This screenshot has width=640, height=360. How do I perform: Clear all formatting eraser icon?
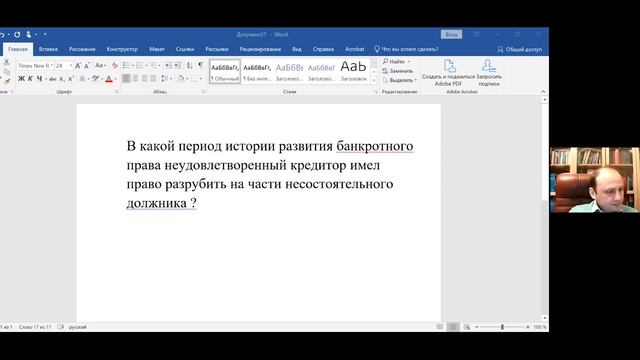[115, 65]
